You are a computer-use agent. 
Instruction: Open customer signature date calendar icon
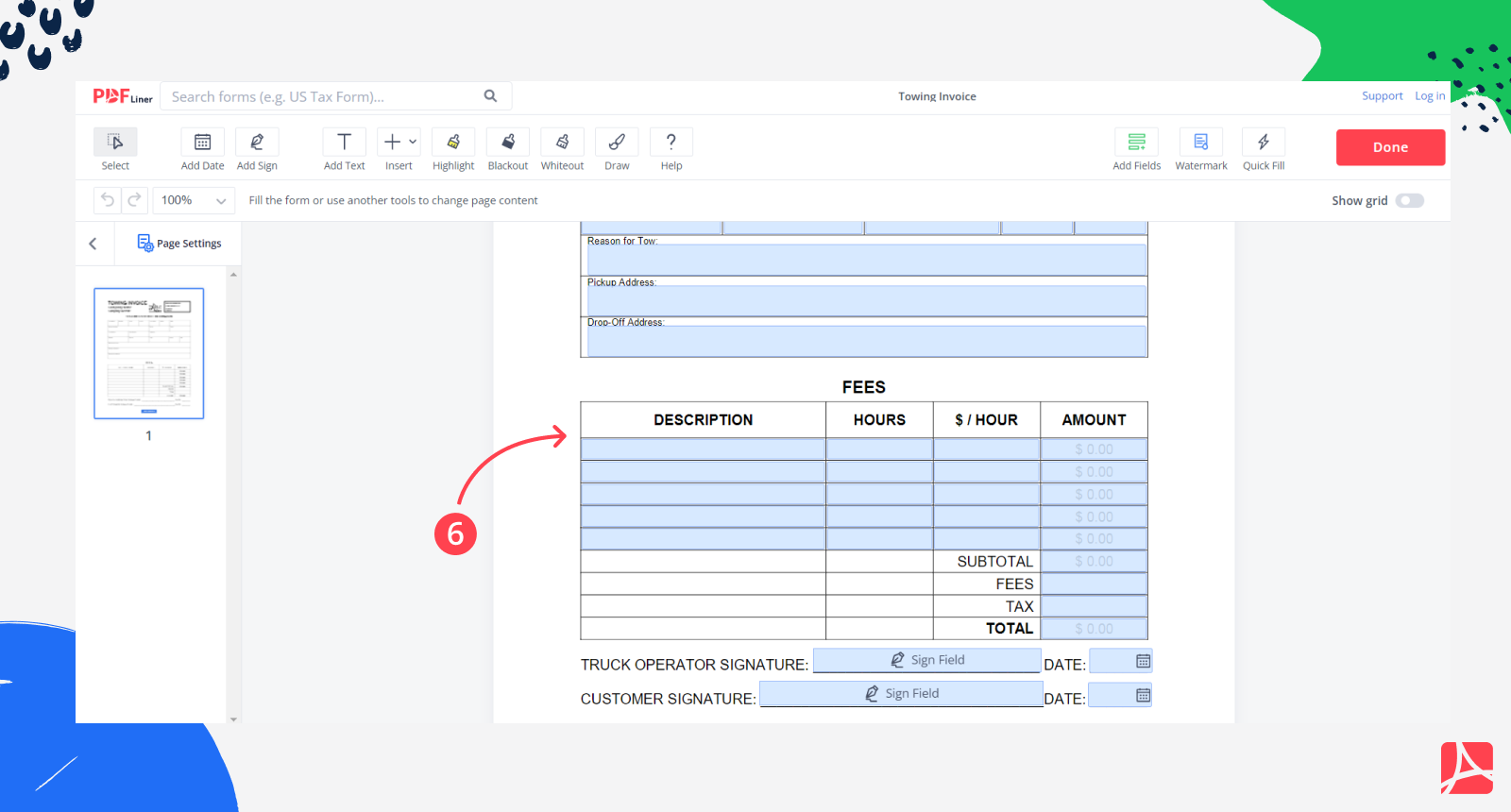click(x=1143, y=696)
